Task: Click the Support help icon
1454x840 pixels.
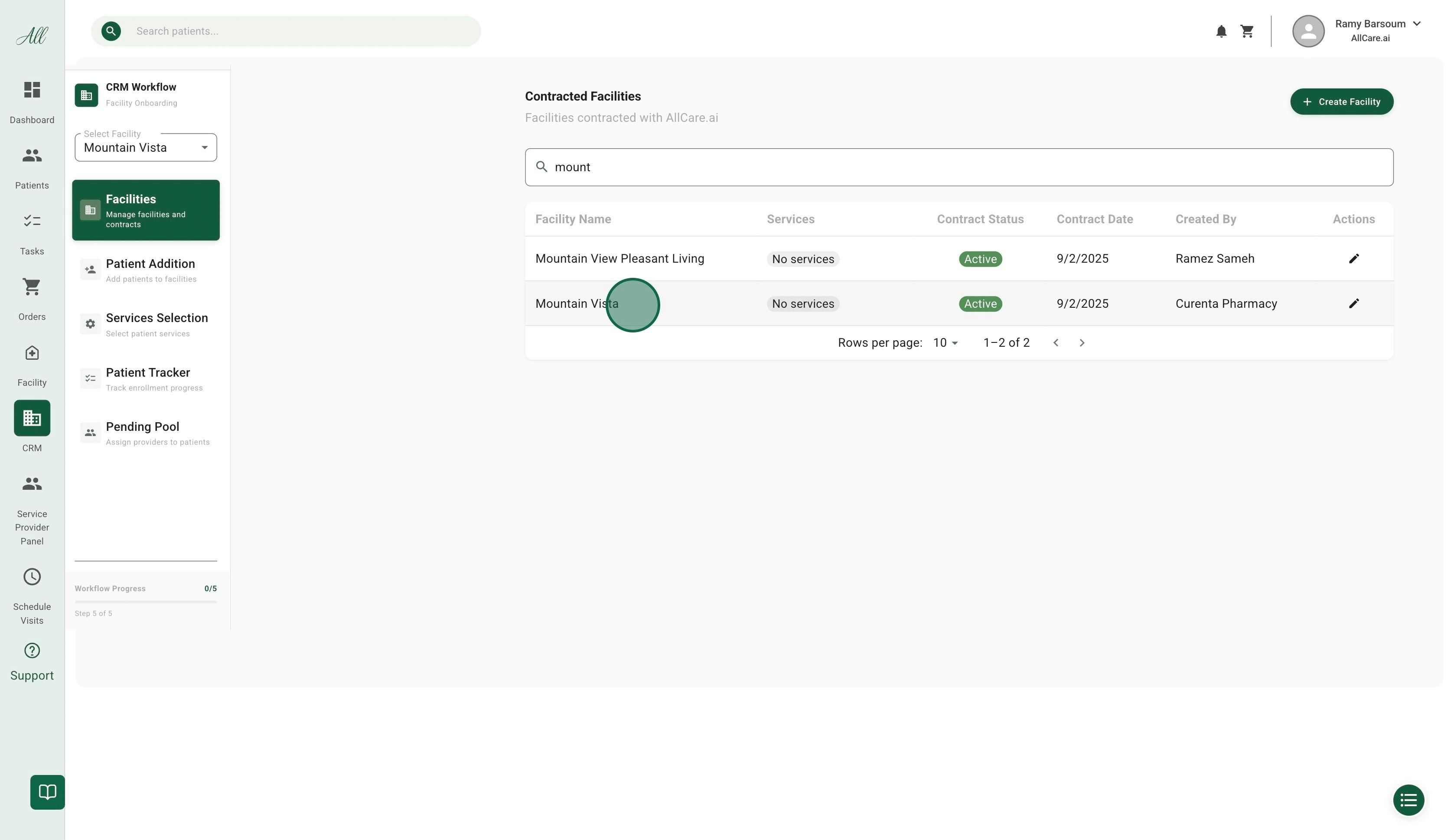Action: [32, 651]
